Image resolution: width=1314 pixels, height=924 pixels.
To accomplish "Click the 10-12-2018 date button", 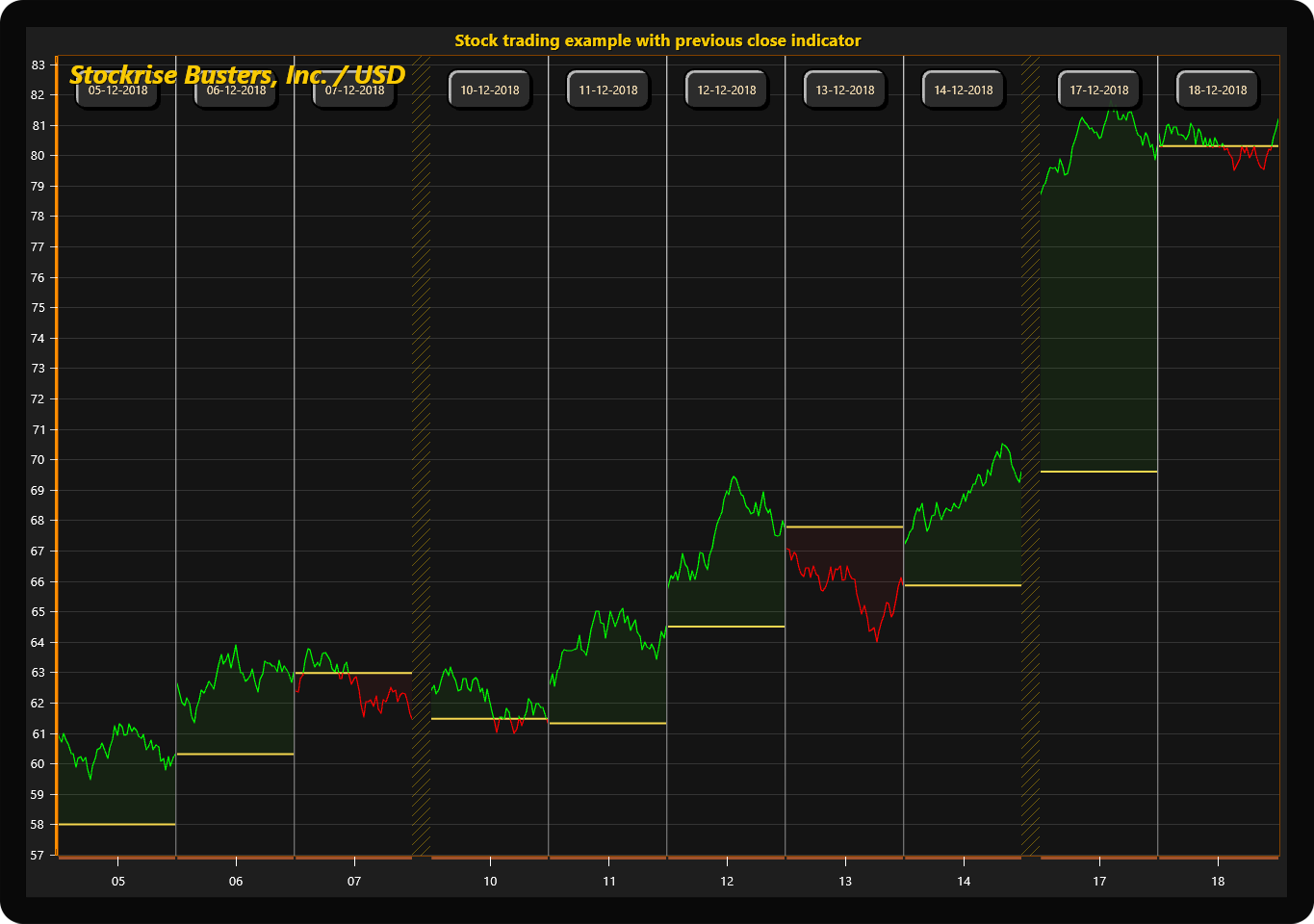I will click(489, 90).
